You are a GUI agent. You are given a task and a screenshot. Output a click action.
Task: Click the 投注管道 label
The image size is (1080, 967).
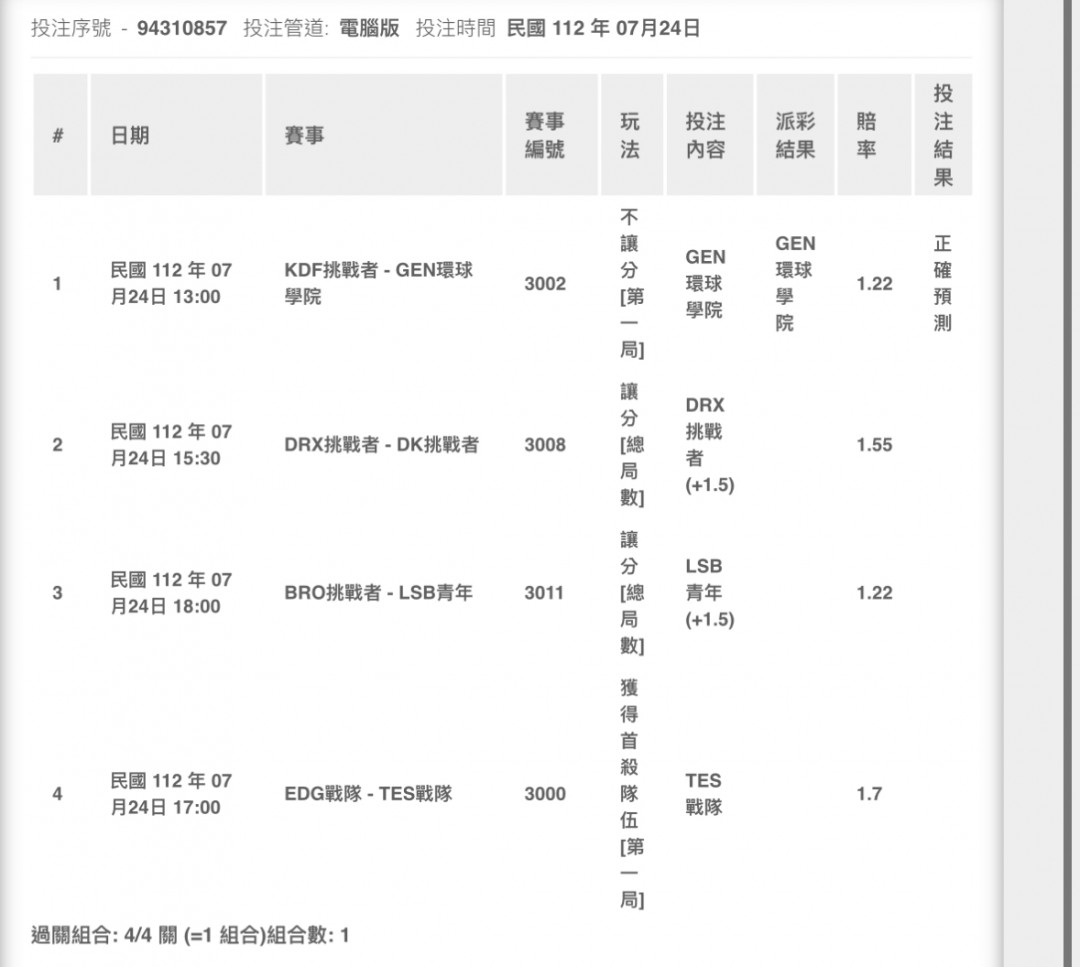[286, 28]
